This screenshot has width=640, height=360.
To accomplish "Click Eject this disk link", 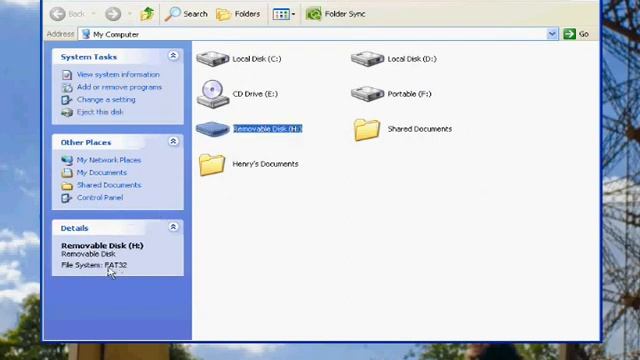I will [x=100, y=112].
